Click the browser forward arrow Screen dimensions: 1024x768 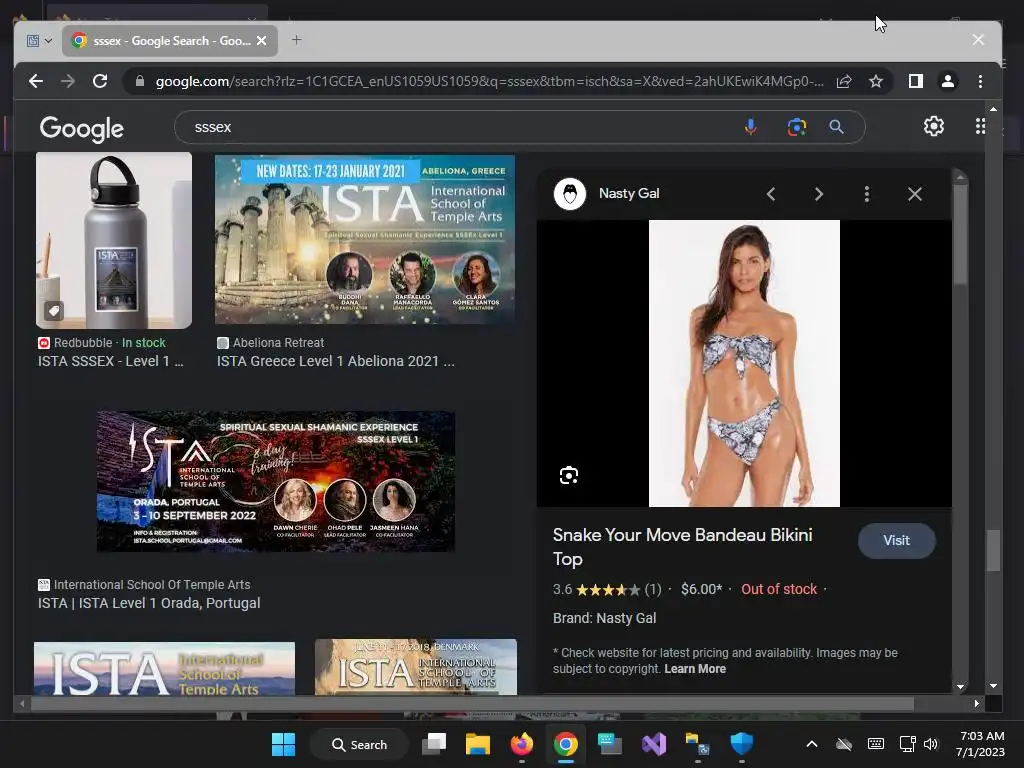tap(68, 81)
